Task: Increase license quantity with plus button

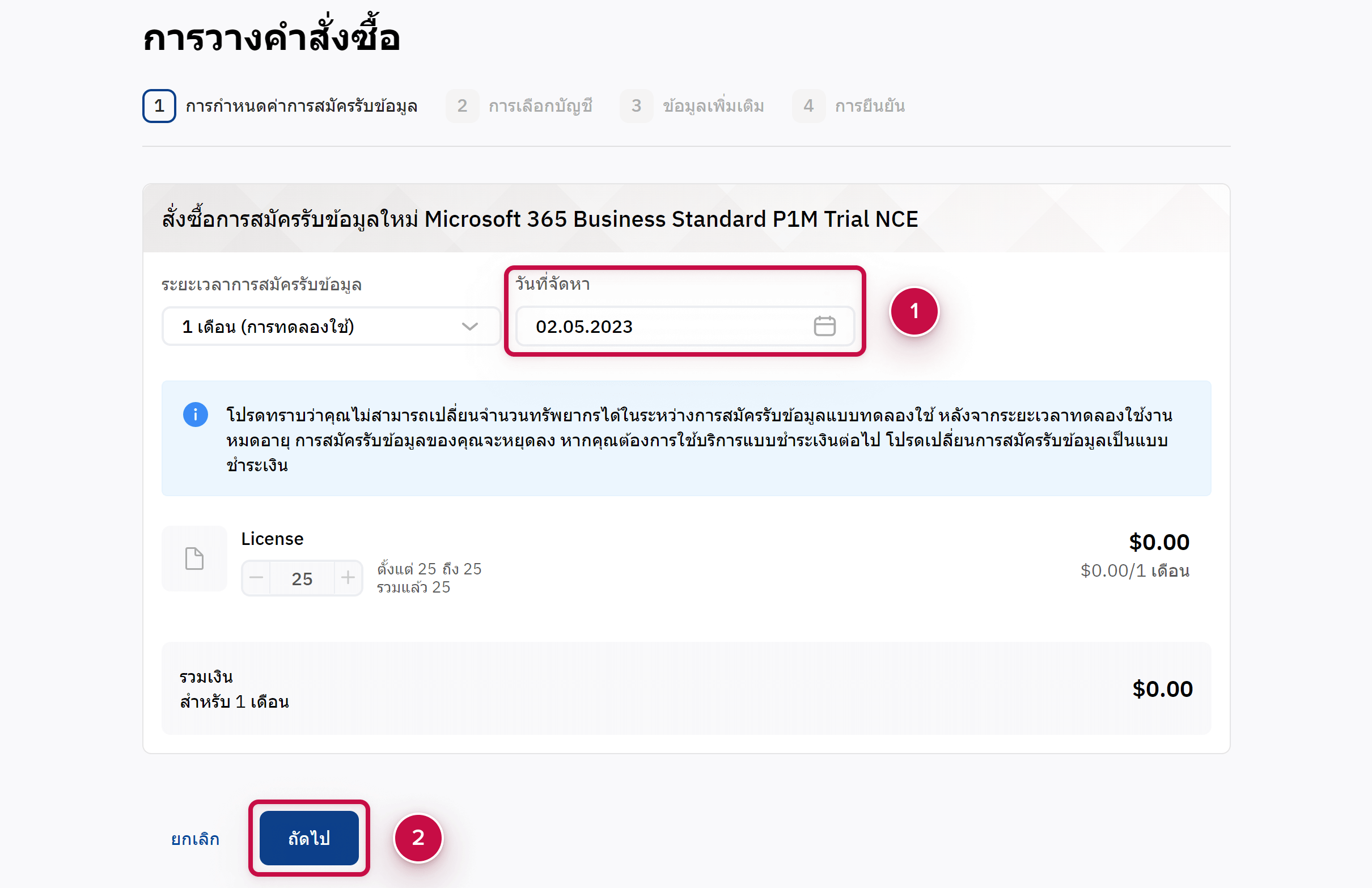Action: (348, 578)
